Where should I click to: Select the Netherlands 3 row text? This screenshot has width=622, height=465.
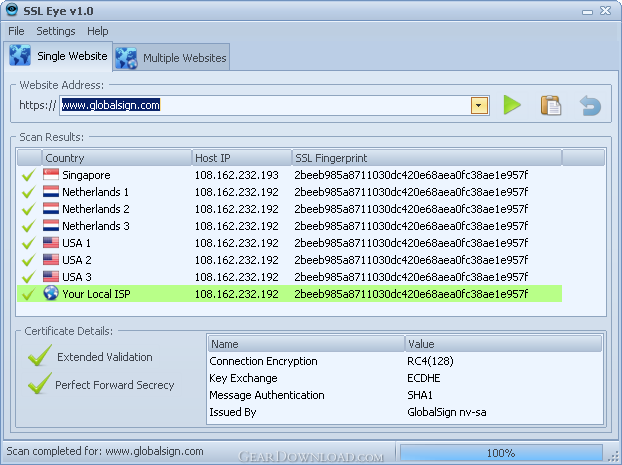[96, 226]
